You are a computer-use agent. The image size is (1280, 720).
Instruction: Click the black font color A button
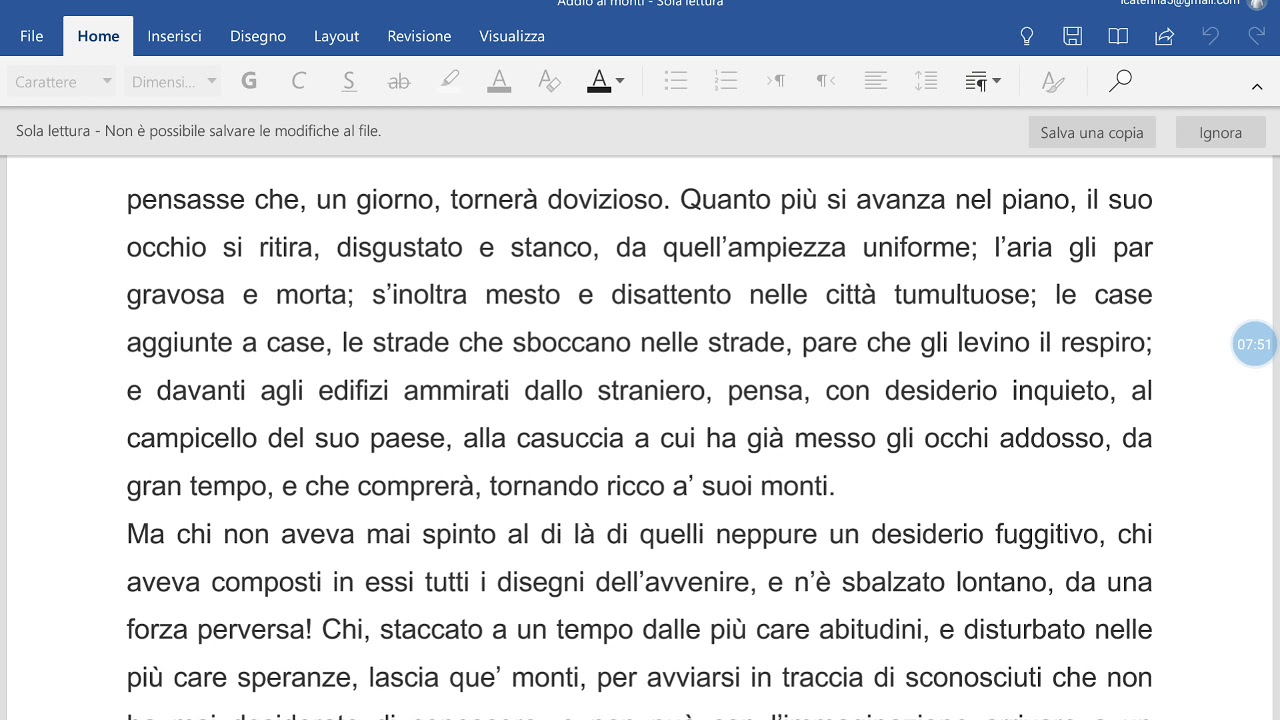click(x=599, y=82)
